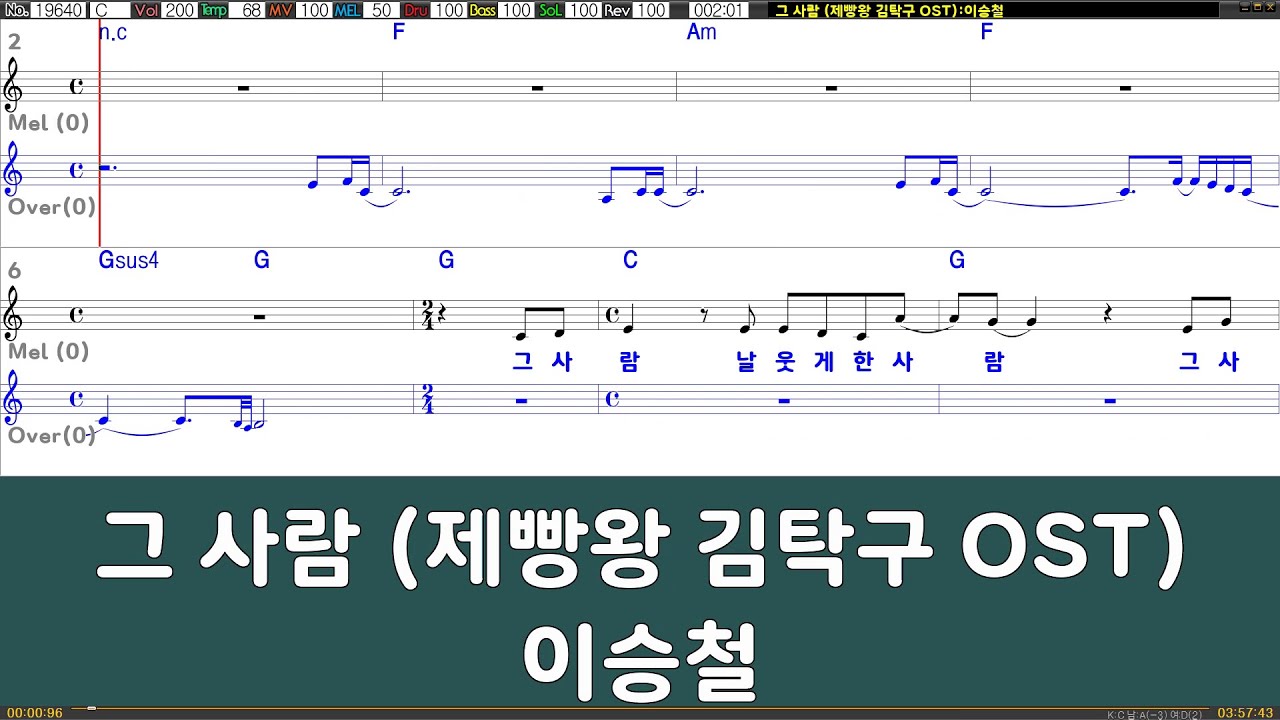Viewport: 1280px width, 720px height.
Task: Click the playback progress bar handle
Action: click(x=91, y=708)
